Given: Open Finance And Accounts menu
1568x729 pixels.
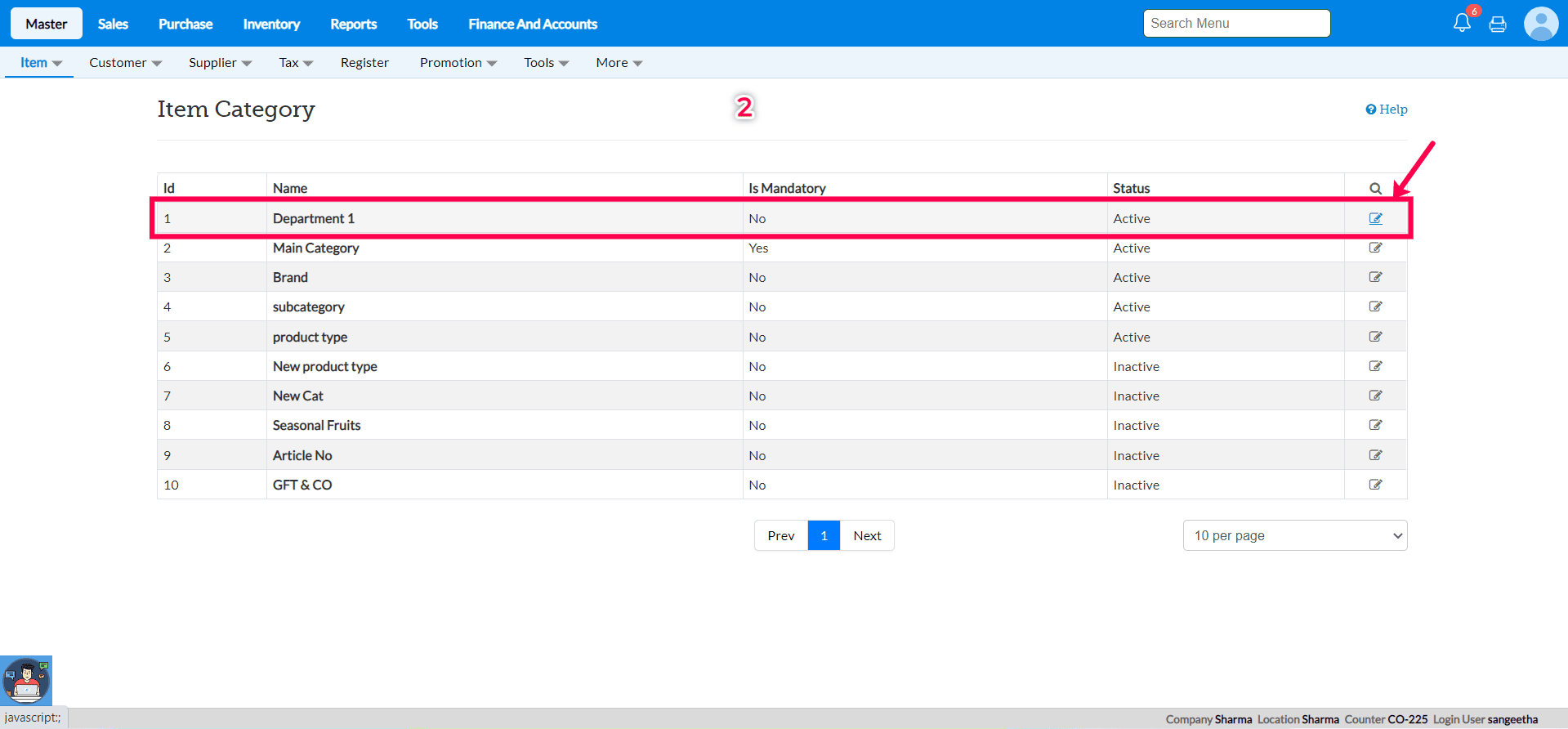Looking at the screenshot, I should point(532,24).
